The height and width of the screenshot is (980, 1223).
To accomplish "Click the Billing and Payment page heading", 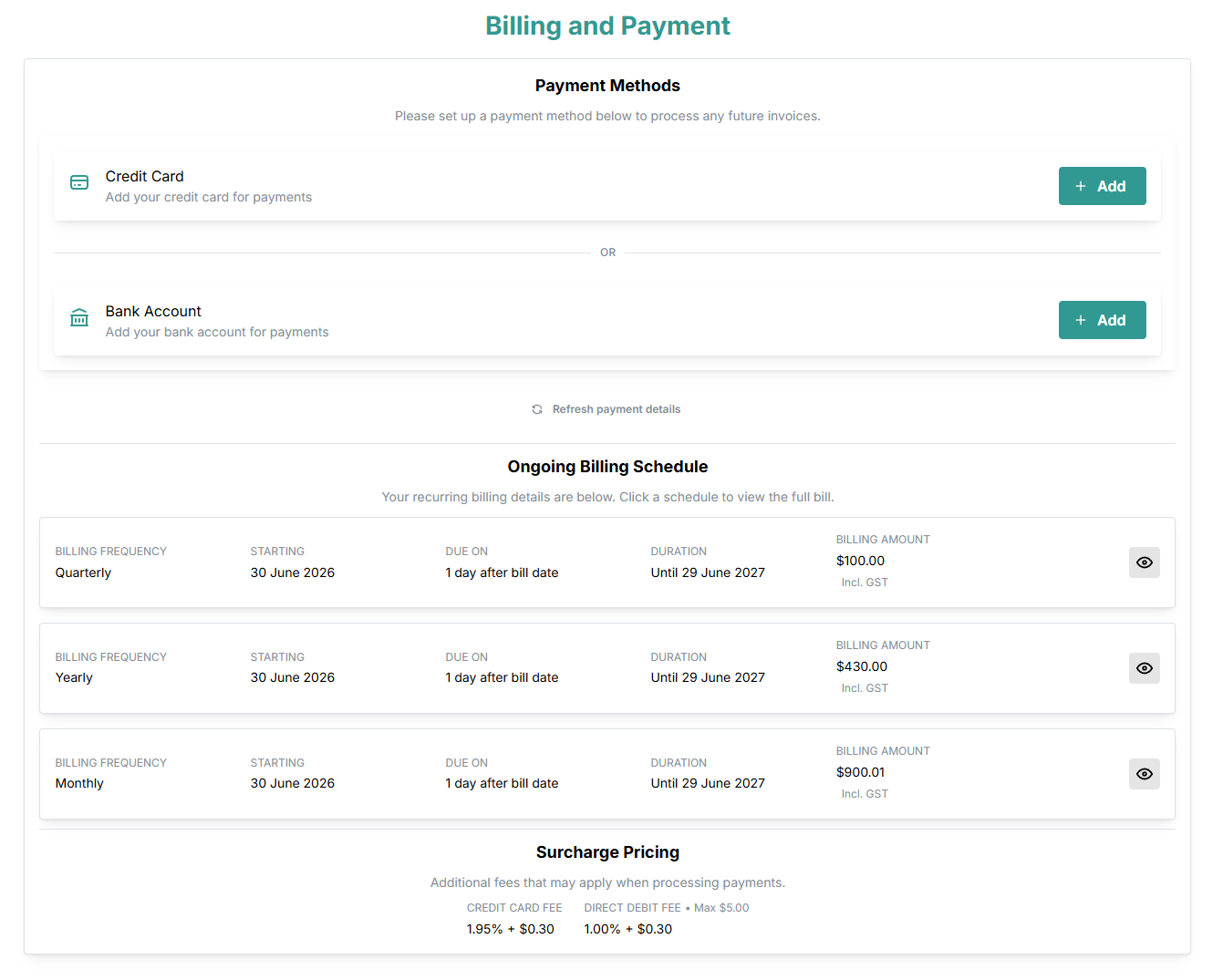I will [x=607, y=26].
